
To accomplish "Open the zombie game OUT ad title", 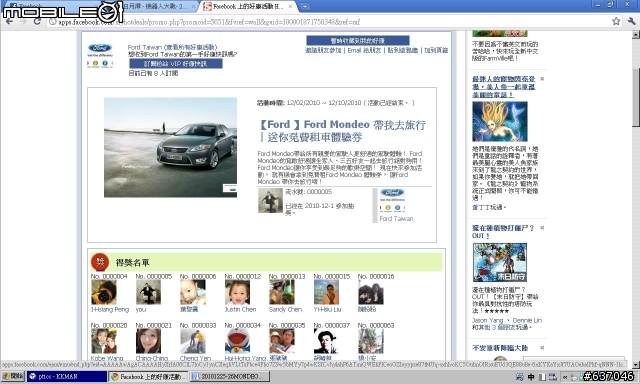I will [503, 232].
